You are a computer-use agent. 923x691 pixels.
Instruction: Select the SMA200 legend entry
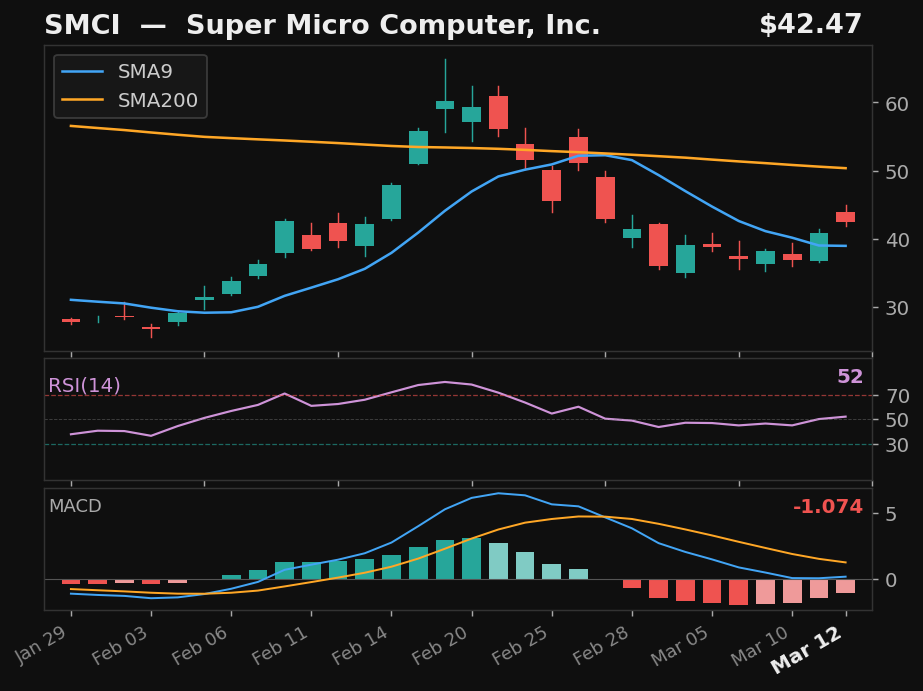130,101
